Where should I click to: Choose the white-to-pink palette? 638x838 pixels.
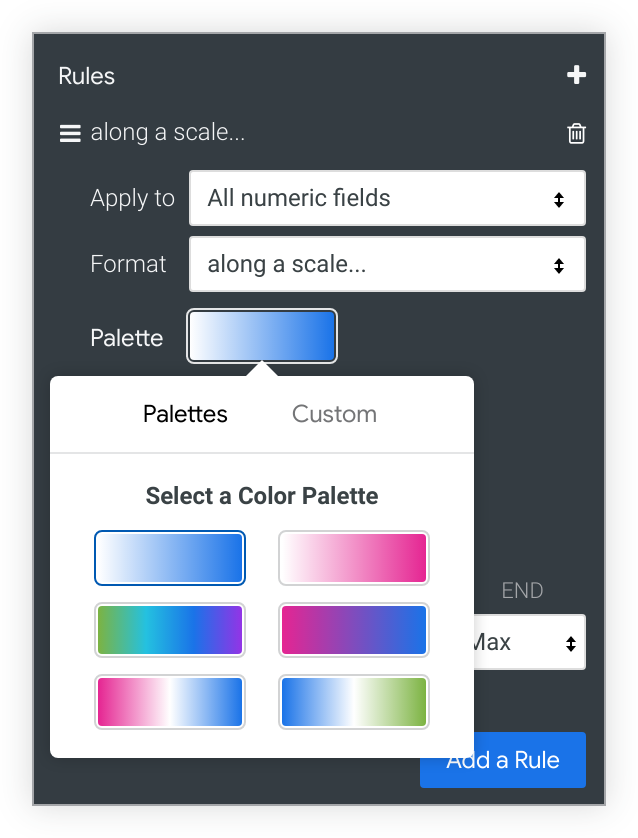354,557
